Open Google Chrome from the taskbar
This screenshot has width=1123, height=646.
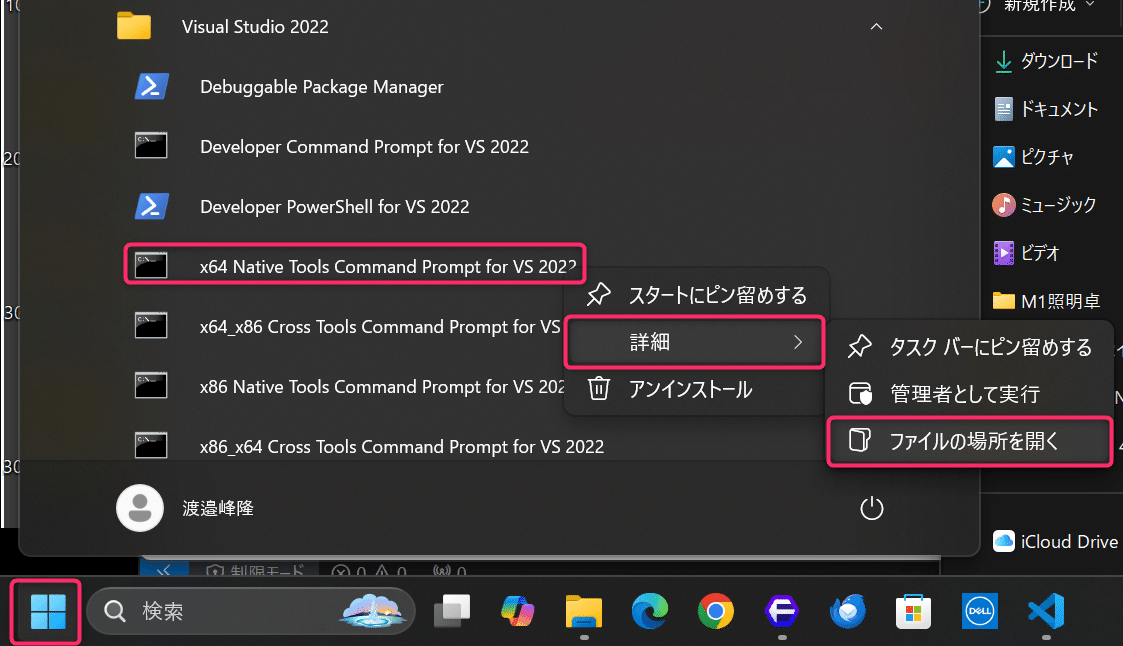pyautogui.click(x=715, y=611)
